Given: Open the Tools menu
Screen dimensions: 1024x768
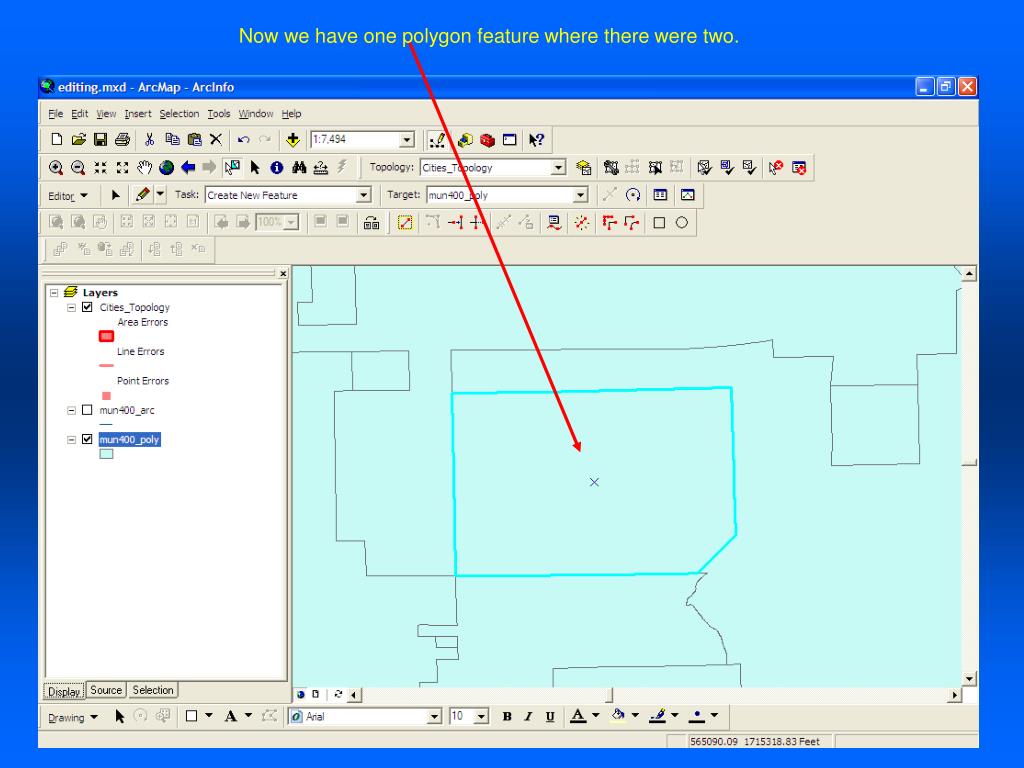Looking at the screenshot, I should (219, 114).
